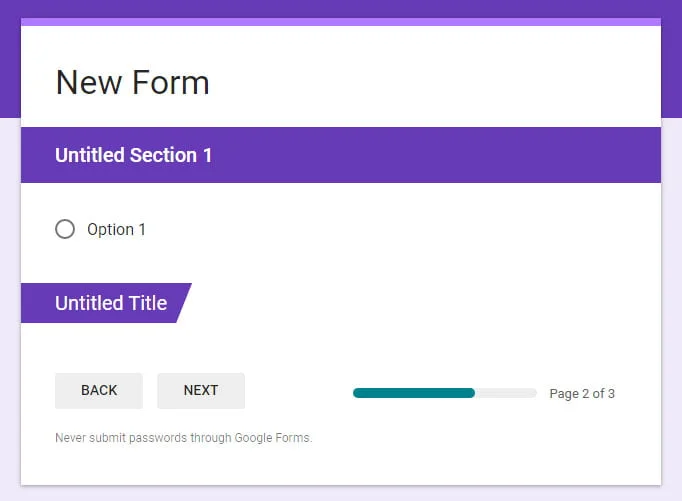Click the "Untitled Title" banner text
Screen dimensions: 682x501
tap(111, 303)
